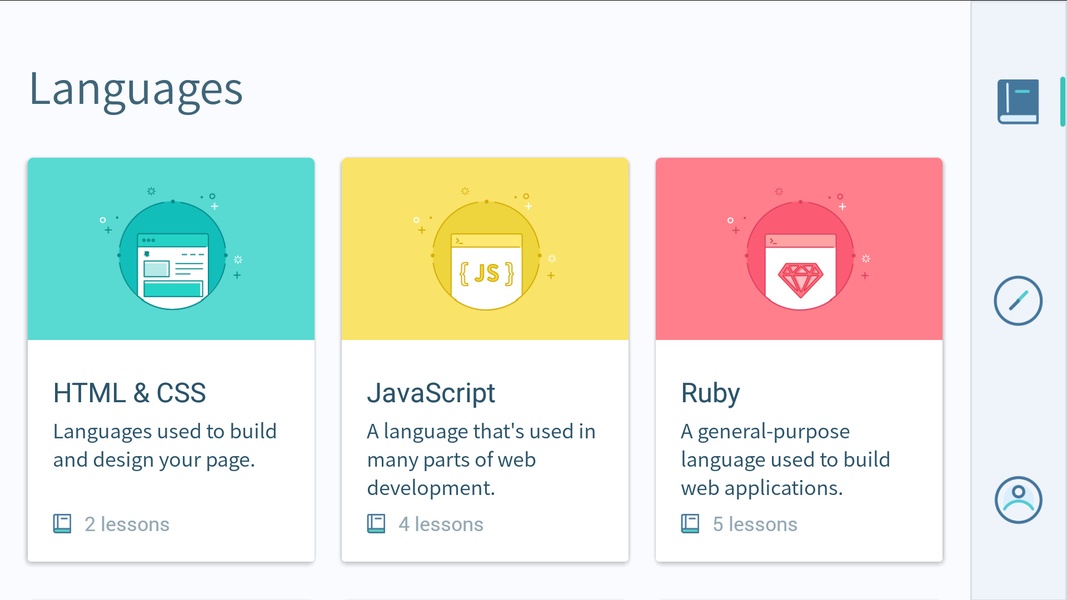This screenshot has width=1067, height=600.
Task: Click the book icon beside 5 lessons
Action: [690, 524]
